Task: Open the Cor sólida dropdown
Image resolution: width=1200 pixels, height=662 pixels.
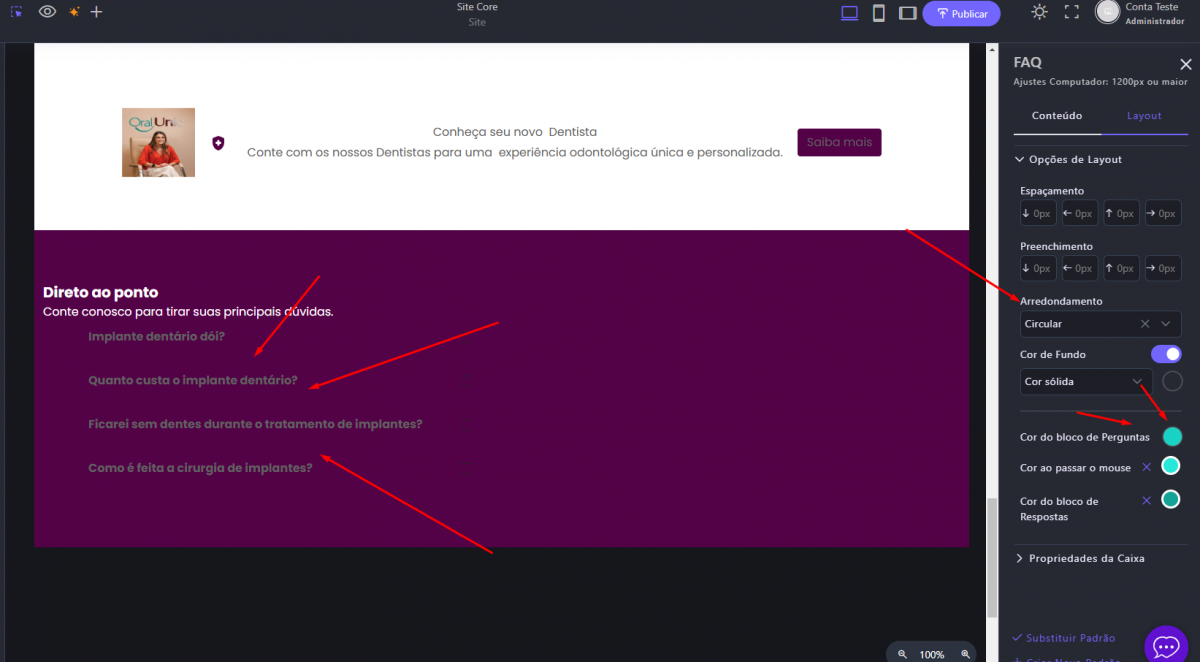Action: click(x=1137, y=382)
